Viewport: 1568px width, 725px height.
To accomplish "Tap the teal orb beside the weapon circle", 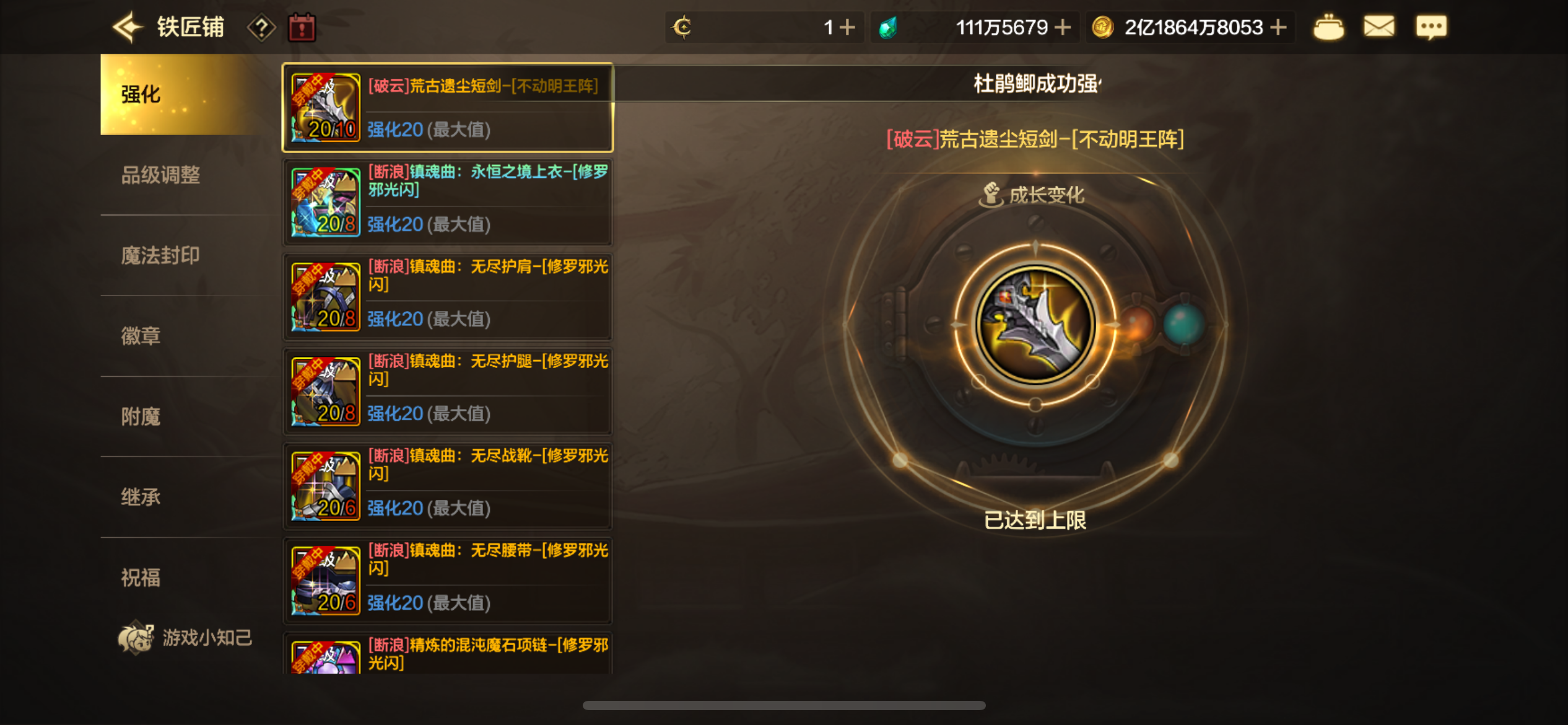I will coord(1183,323).
